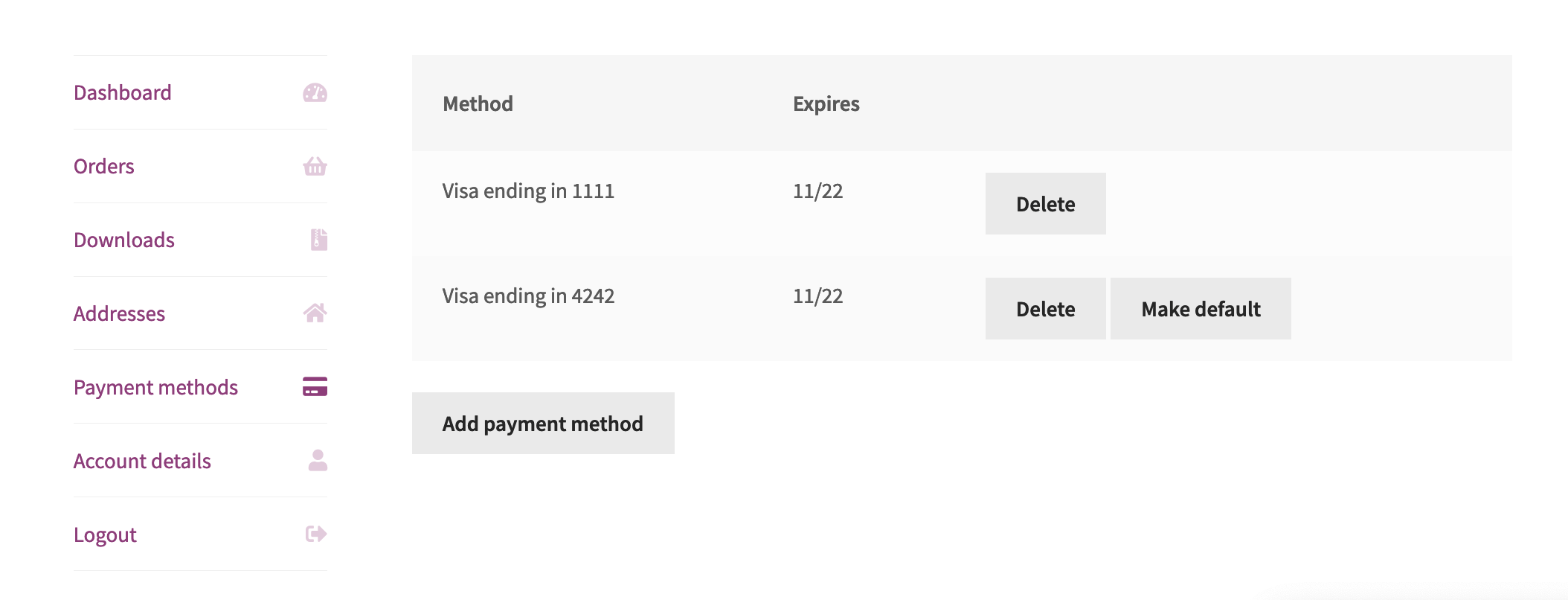The image size is (1568, 600).
Task: Go to the Orders page
Action: click(x=104, y=167)
